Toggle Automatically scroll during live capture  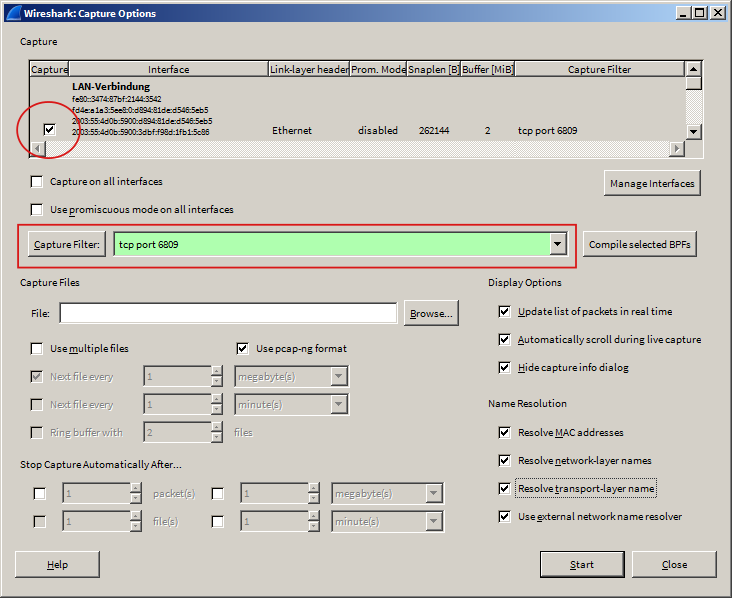click(504, 340)
